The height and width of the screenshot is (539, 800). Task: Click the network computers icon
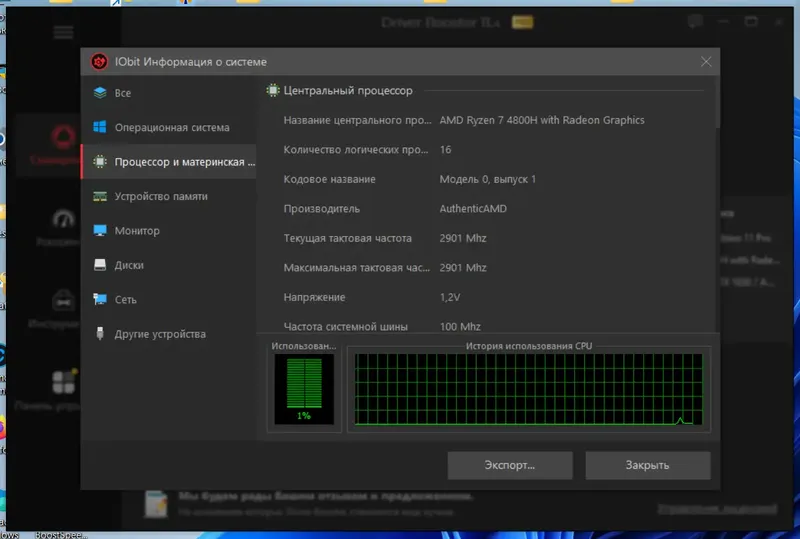[100, 299]
